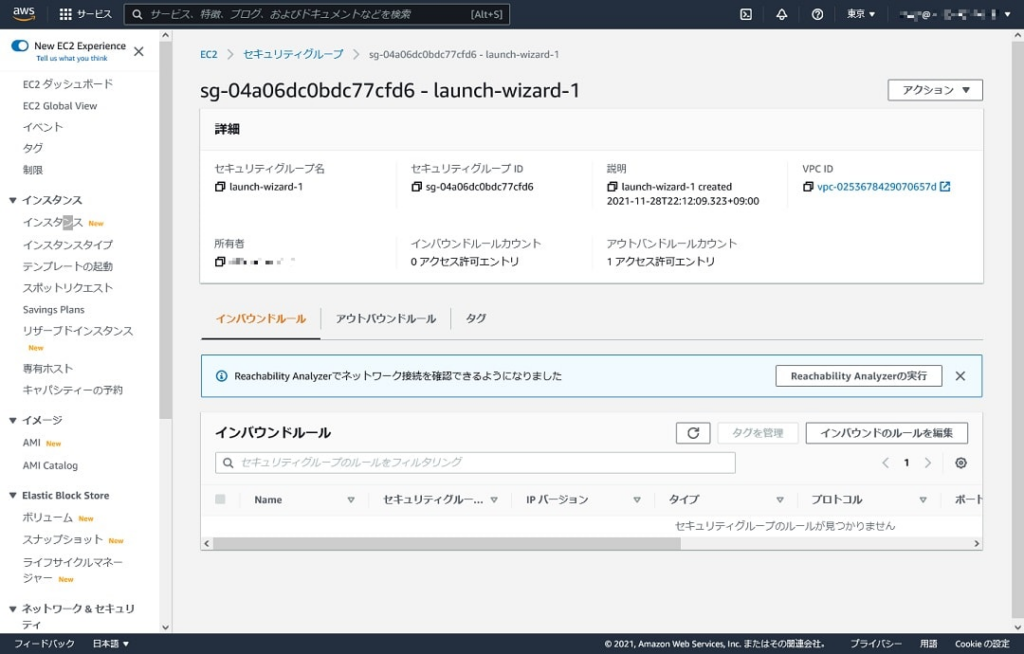
Task: Focus the security group rules filter field
Action: 475,463
